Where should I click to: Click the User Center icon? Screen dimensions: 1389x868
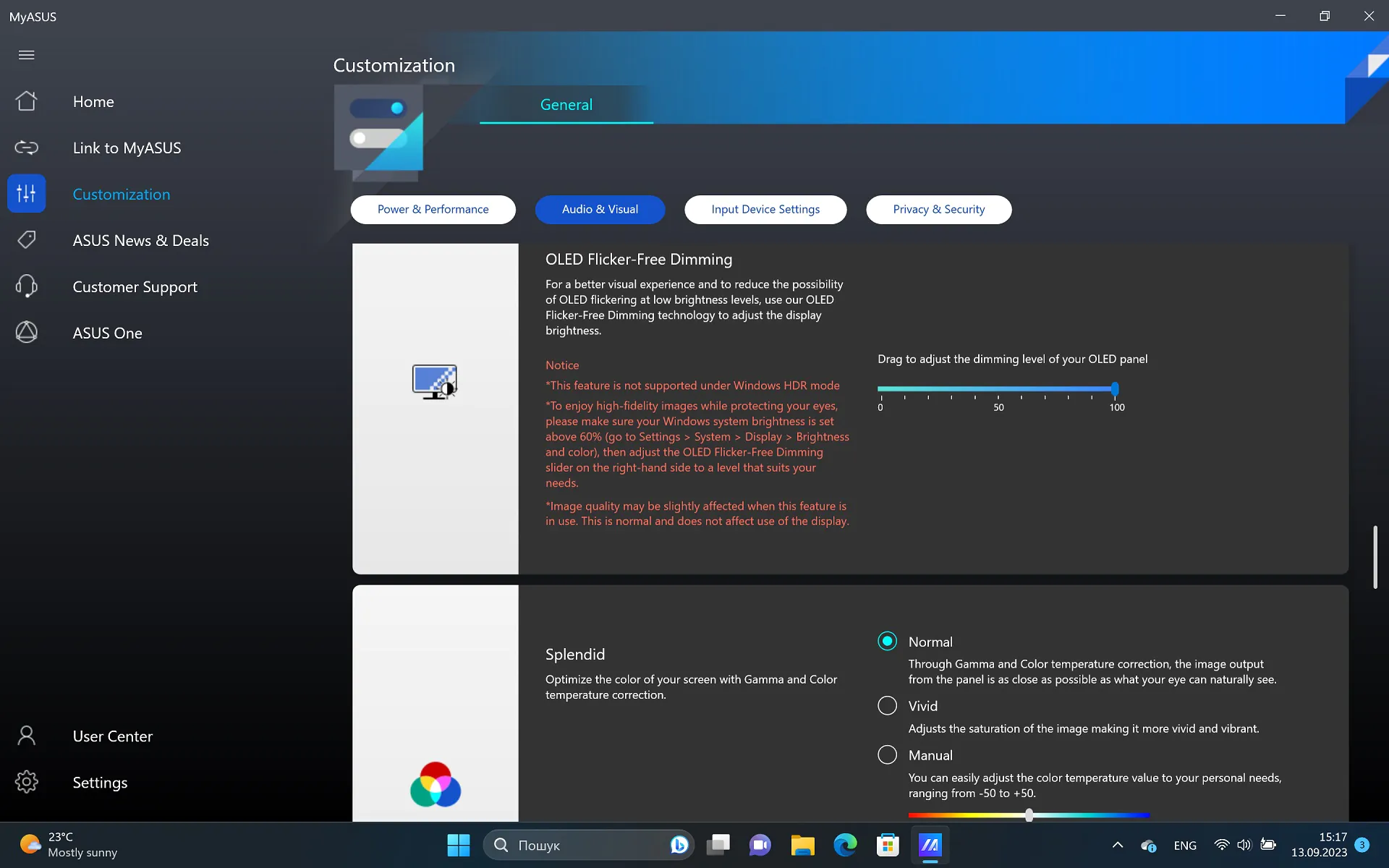point(26,735)
